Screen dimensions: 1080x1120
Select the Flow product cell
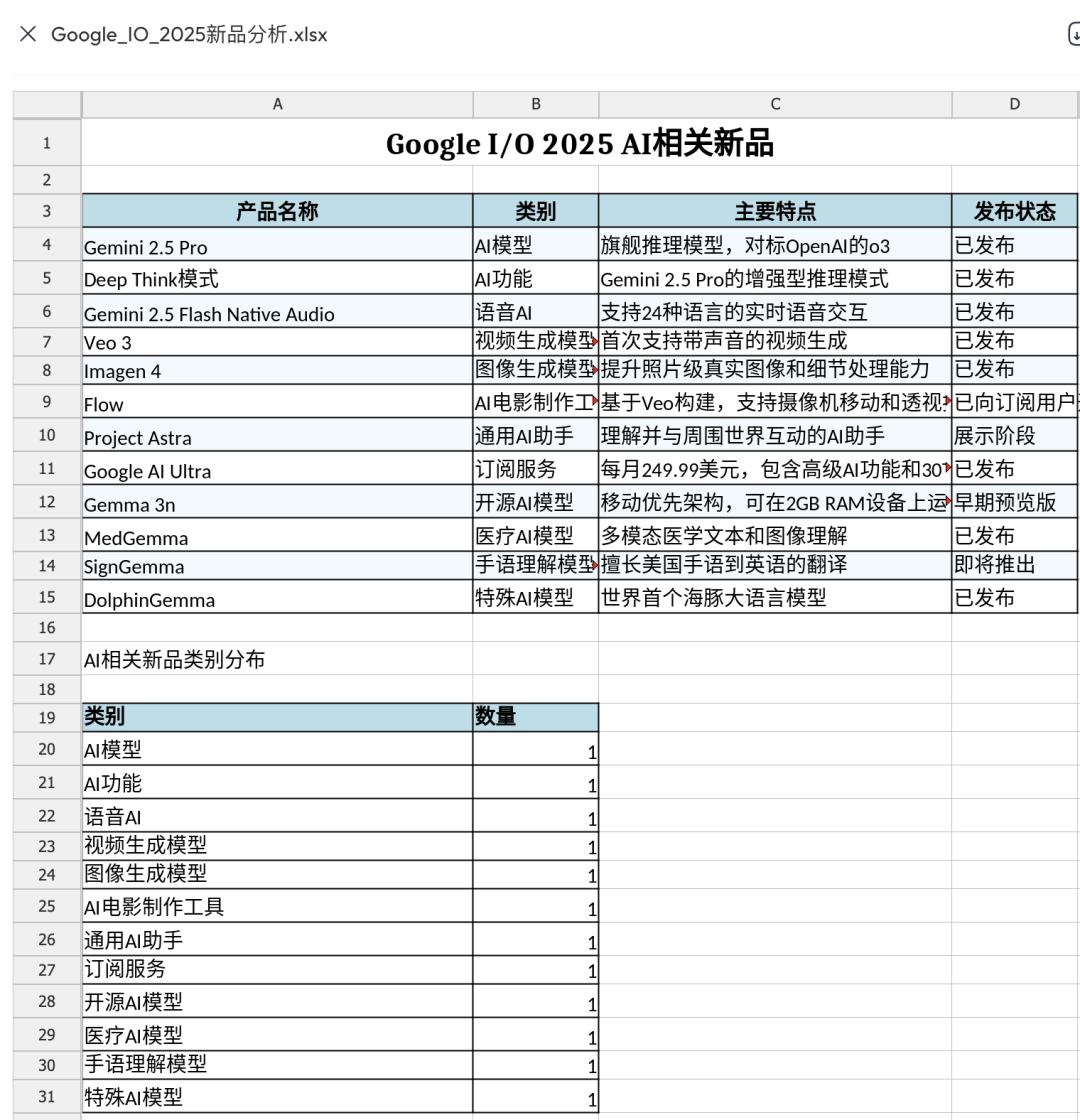point(277,401)
